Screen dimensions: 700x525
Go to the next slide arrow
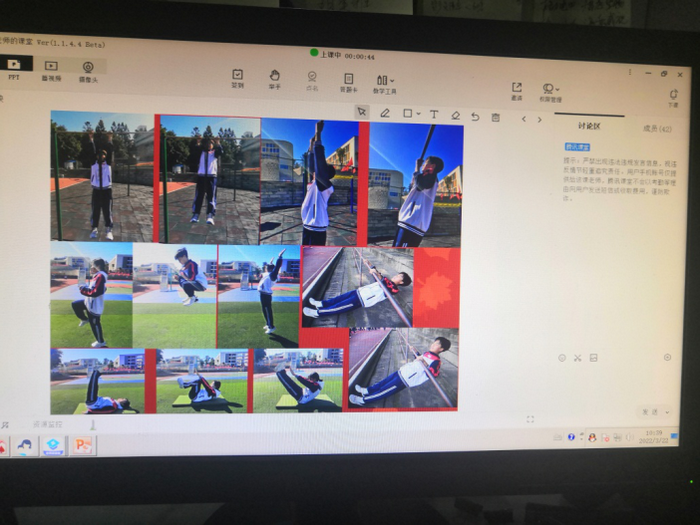(540, 119)
